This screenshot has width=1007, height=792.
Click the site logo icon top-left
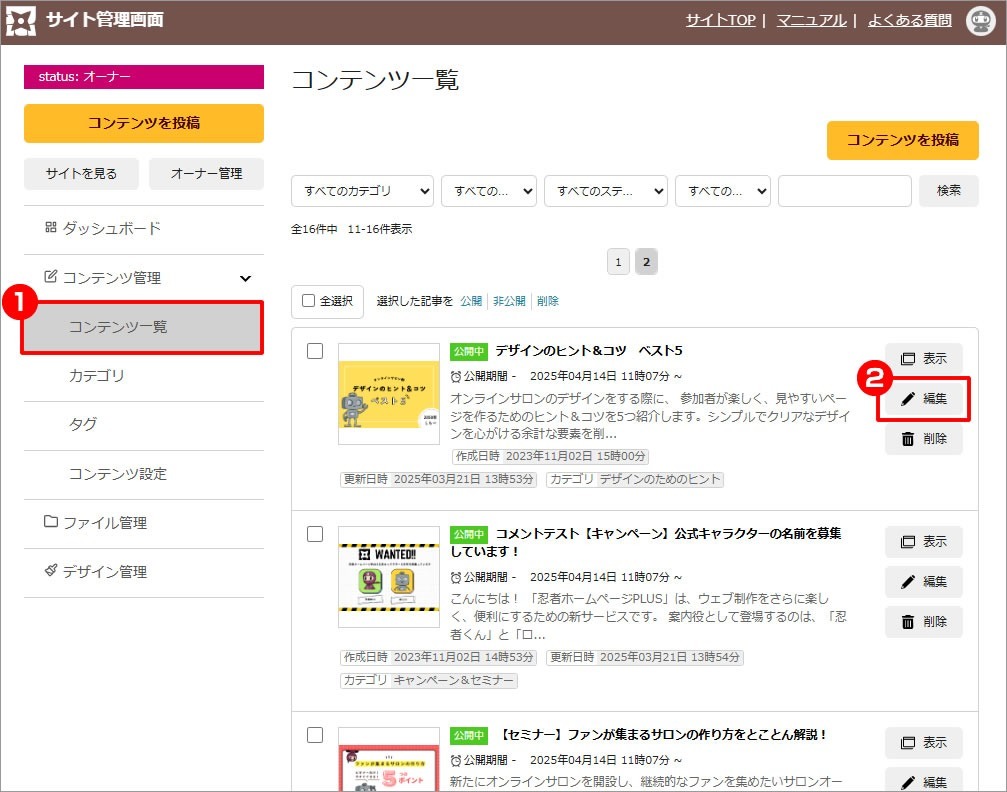pos(21,21)
